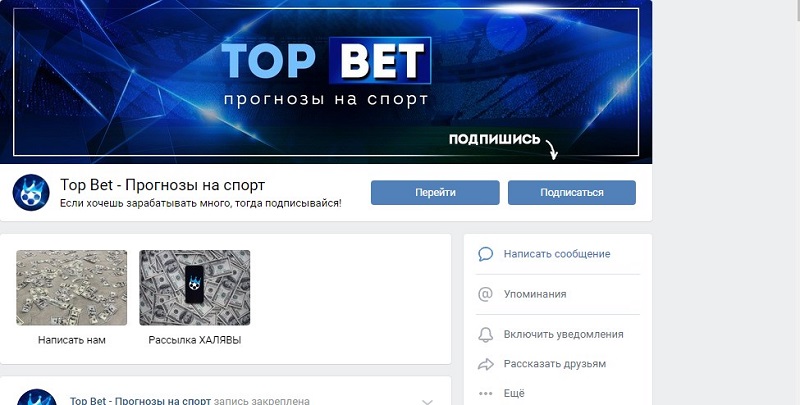
Task: Select Написать сообщение menu item
Action: 557,254
